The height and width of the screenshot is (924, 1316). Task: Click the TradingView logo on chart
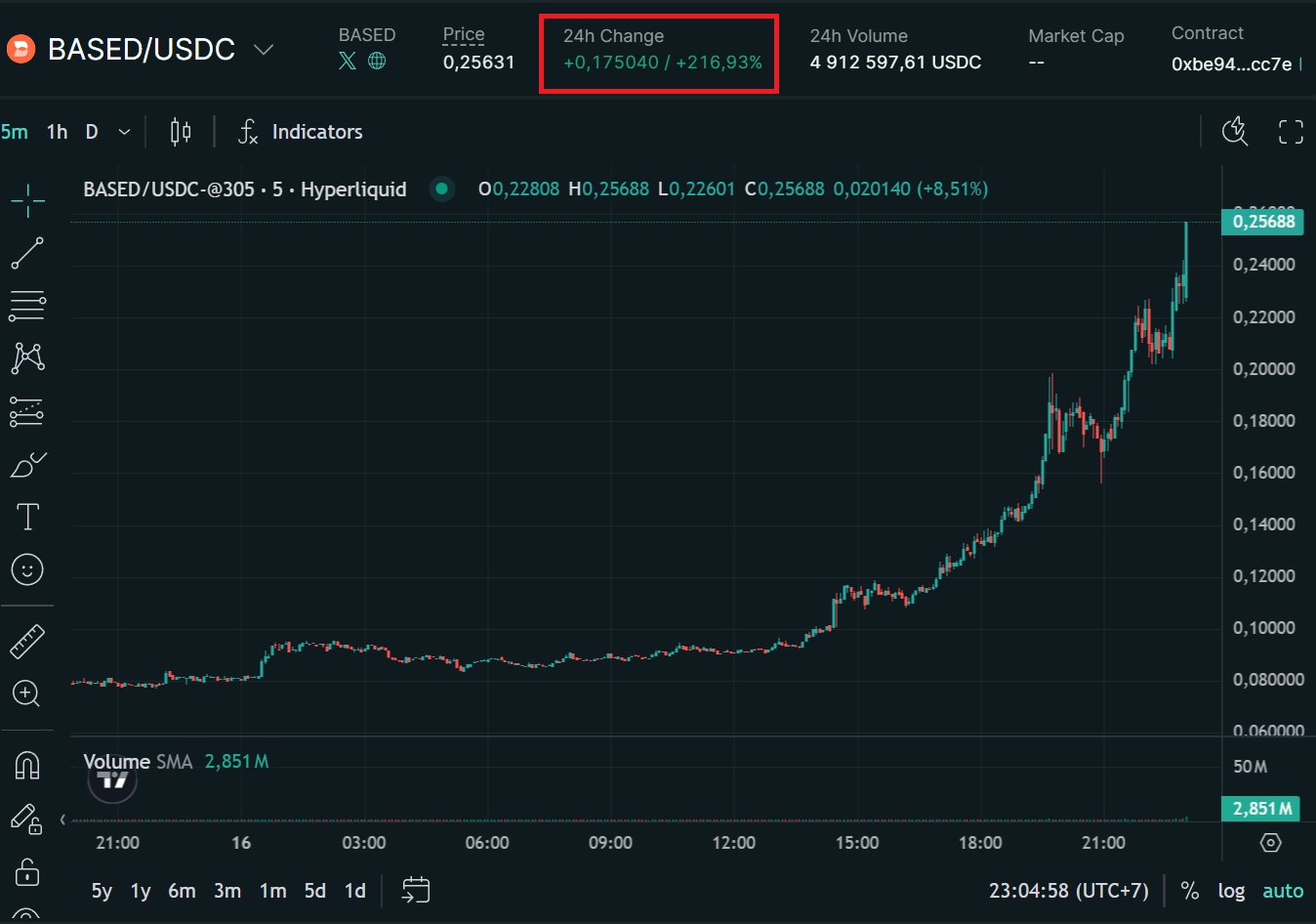point(113,778)
